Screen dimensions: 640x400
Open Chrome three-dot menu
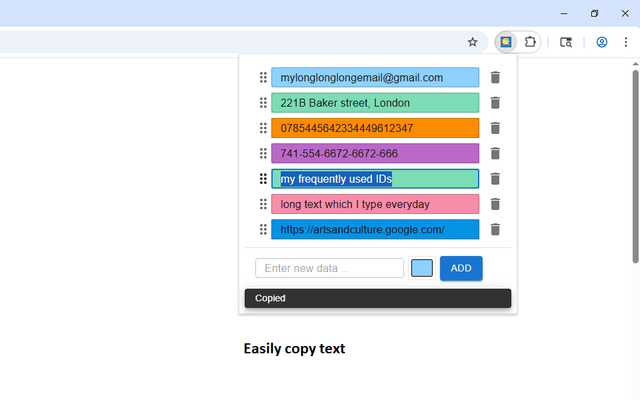(626, 42)
